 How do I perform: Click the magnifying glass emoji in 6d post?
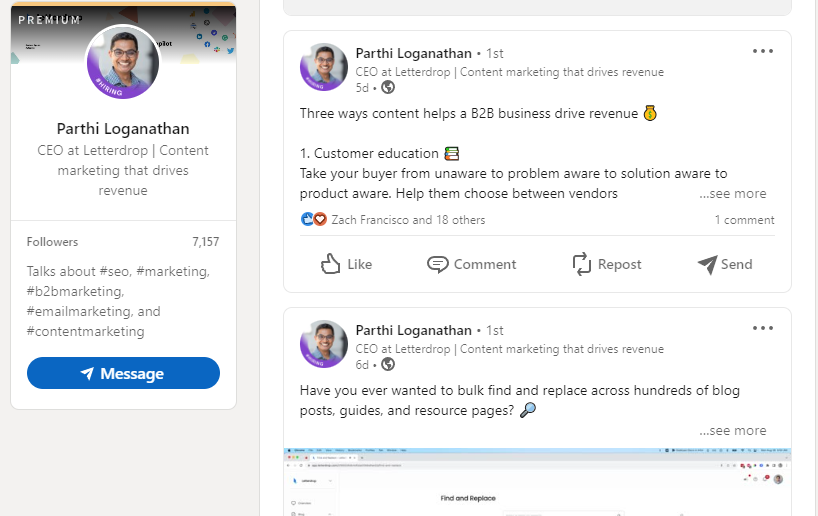528,410
